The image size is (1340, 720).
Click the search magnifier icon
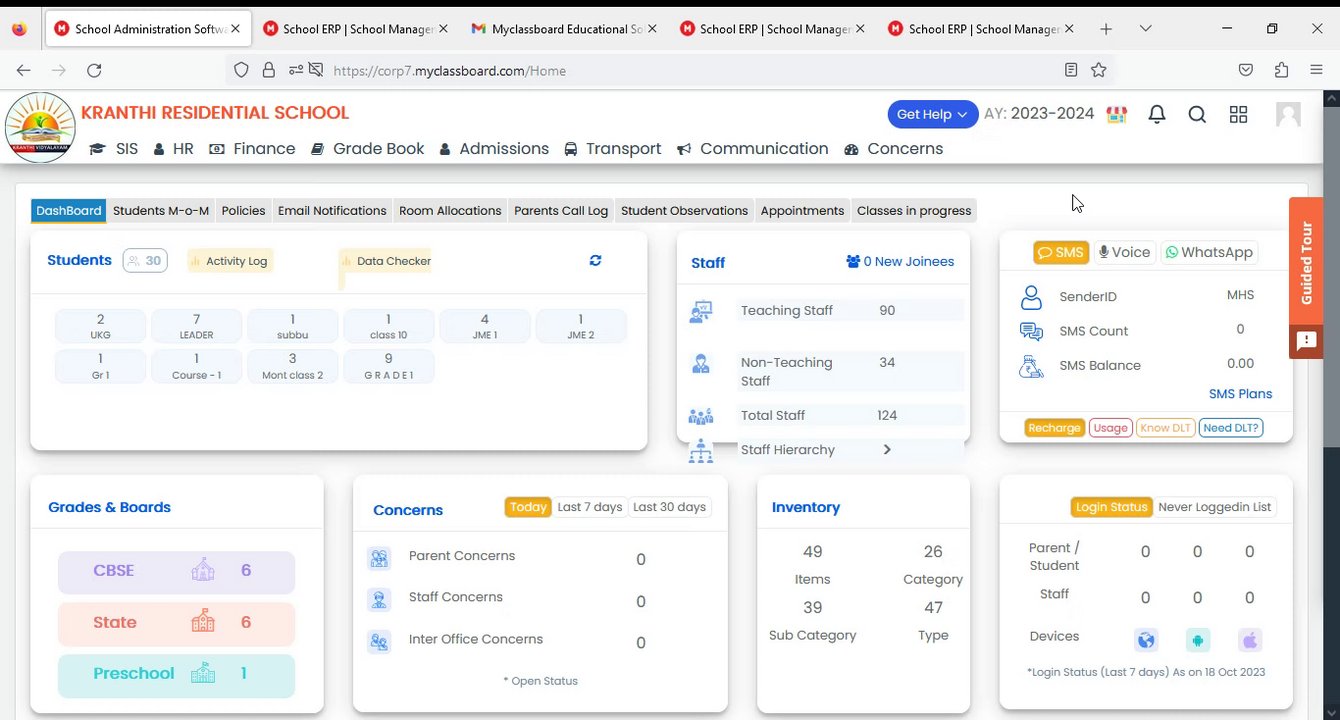pyautogui.click(x=1197, y=115)
